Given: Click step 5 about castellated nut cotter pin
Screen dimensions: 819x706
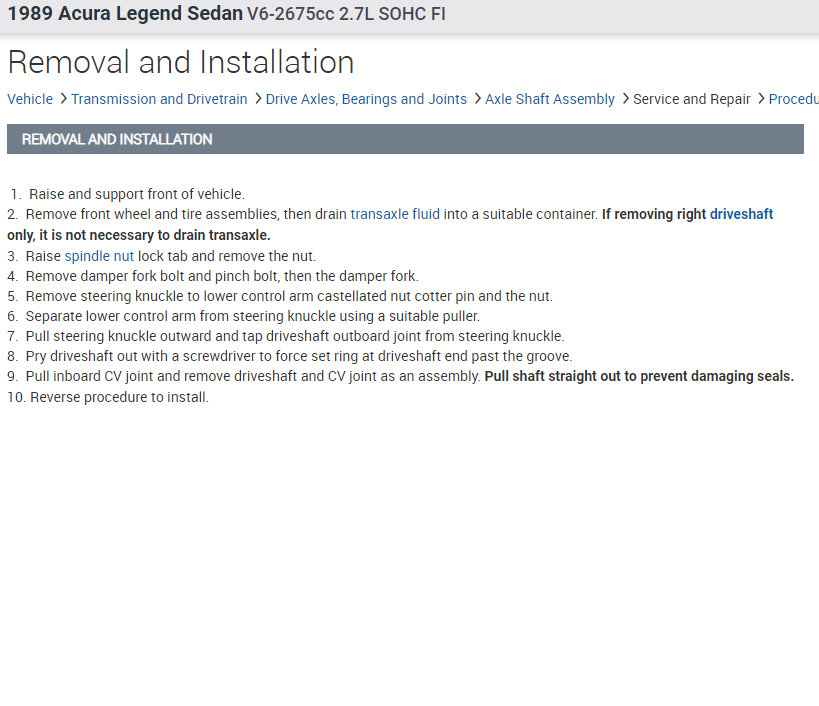Looking at the screenshot, I should (280, 296).
